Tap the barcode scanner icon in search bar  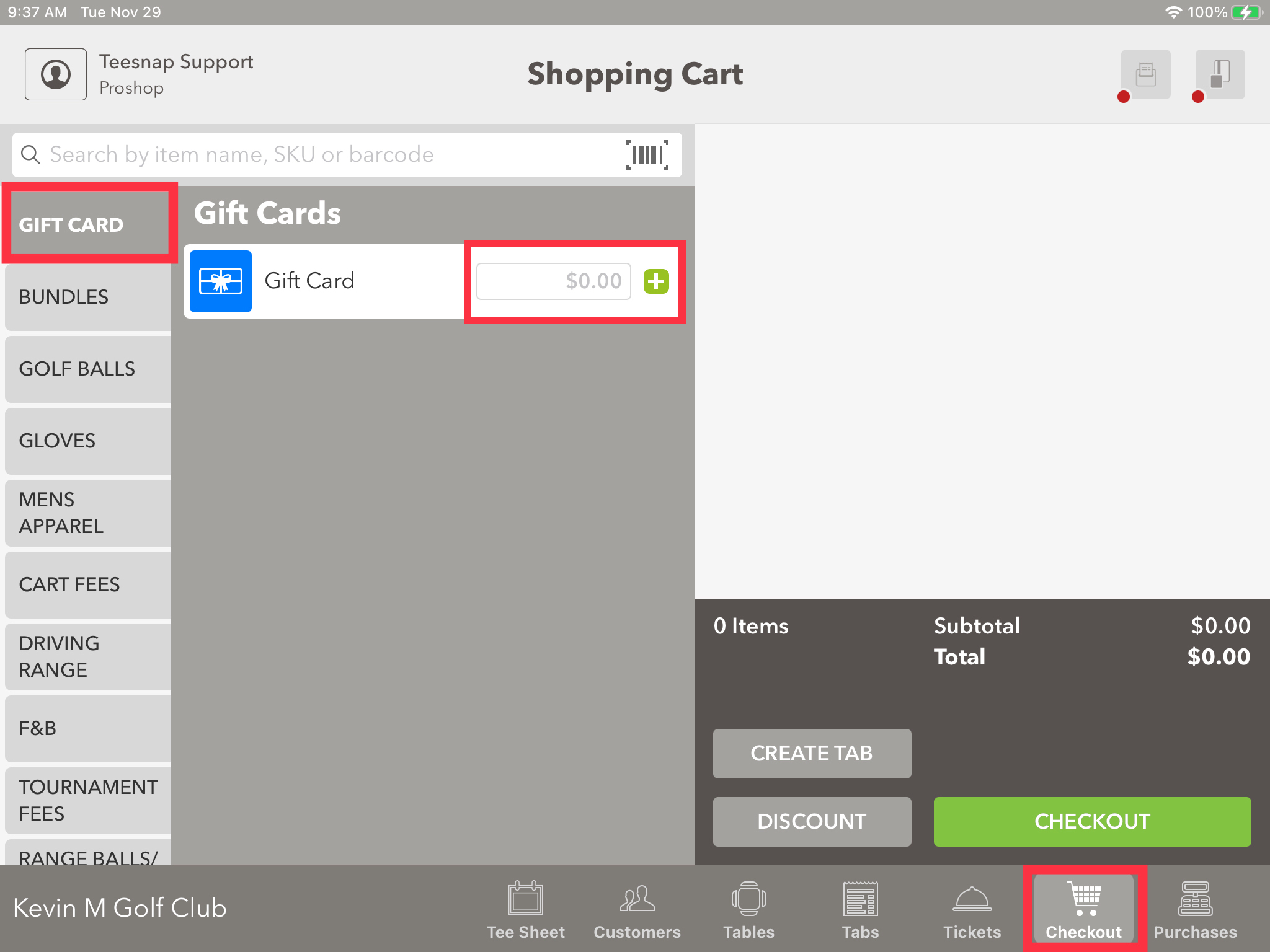coord(647,154)
